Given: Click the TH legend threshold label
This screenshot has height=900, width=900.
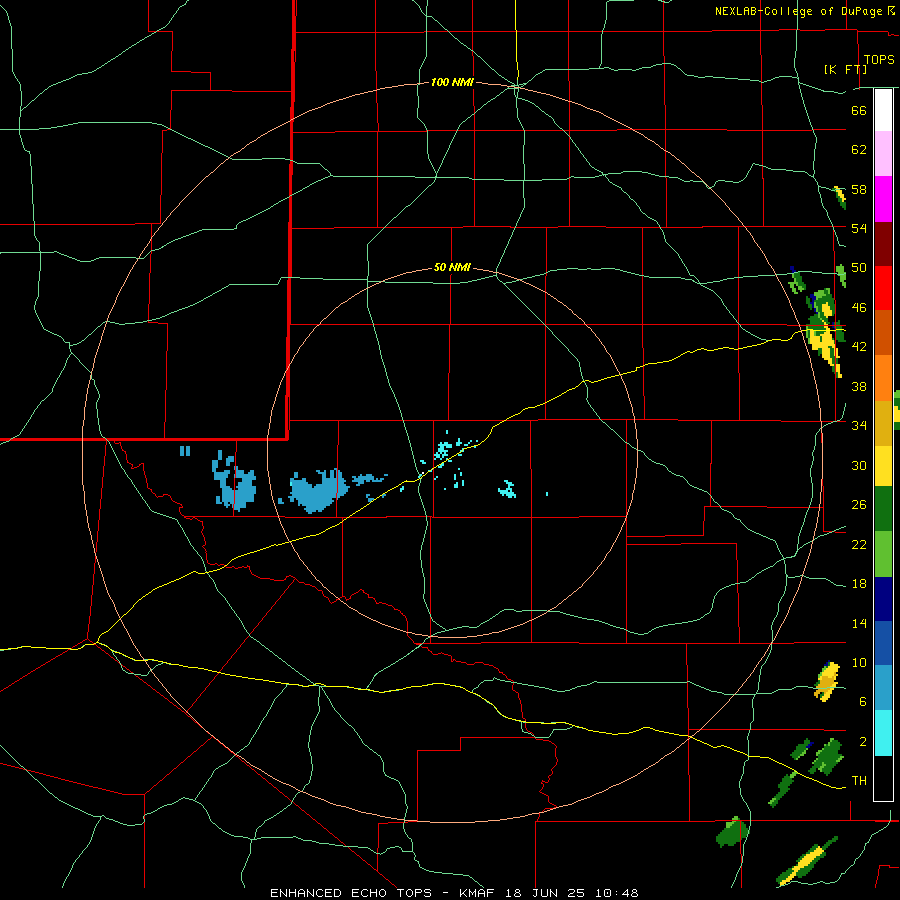Looking at the screenshot, I should point(859,781).
